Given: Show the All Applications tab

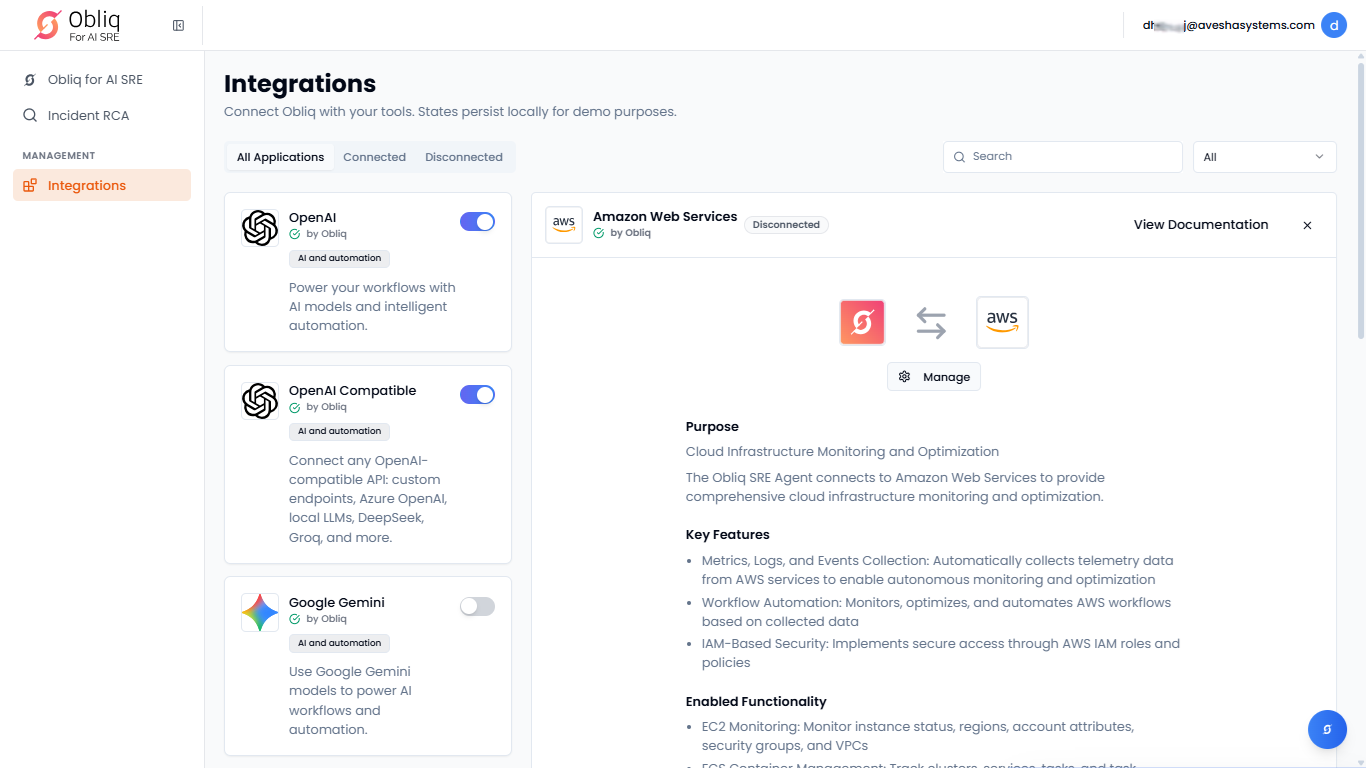Looking at the screenshot, I should click(x=280, y=157).
